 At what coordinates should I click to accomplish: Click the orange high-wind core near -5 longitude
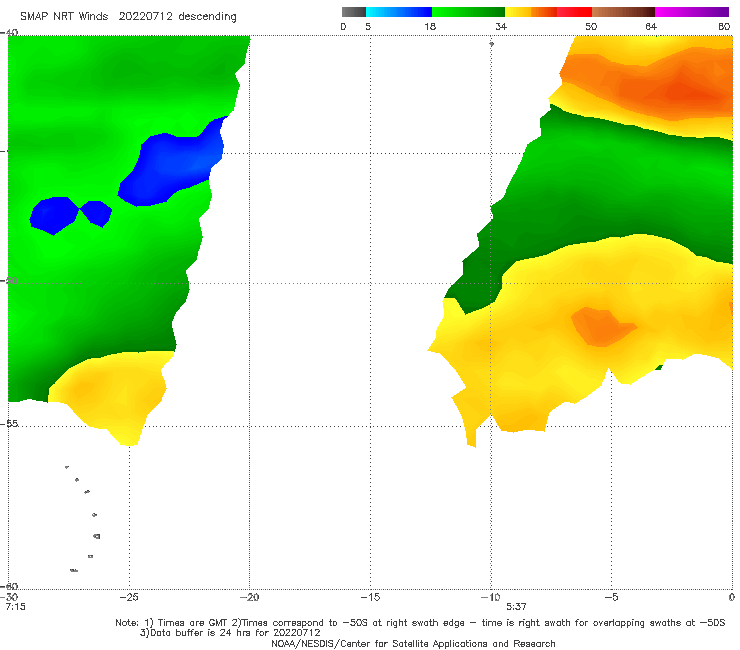click(x=603, y=327)
